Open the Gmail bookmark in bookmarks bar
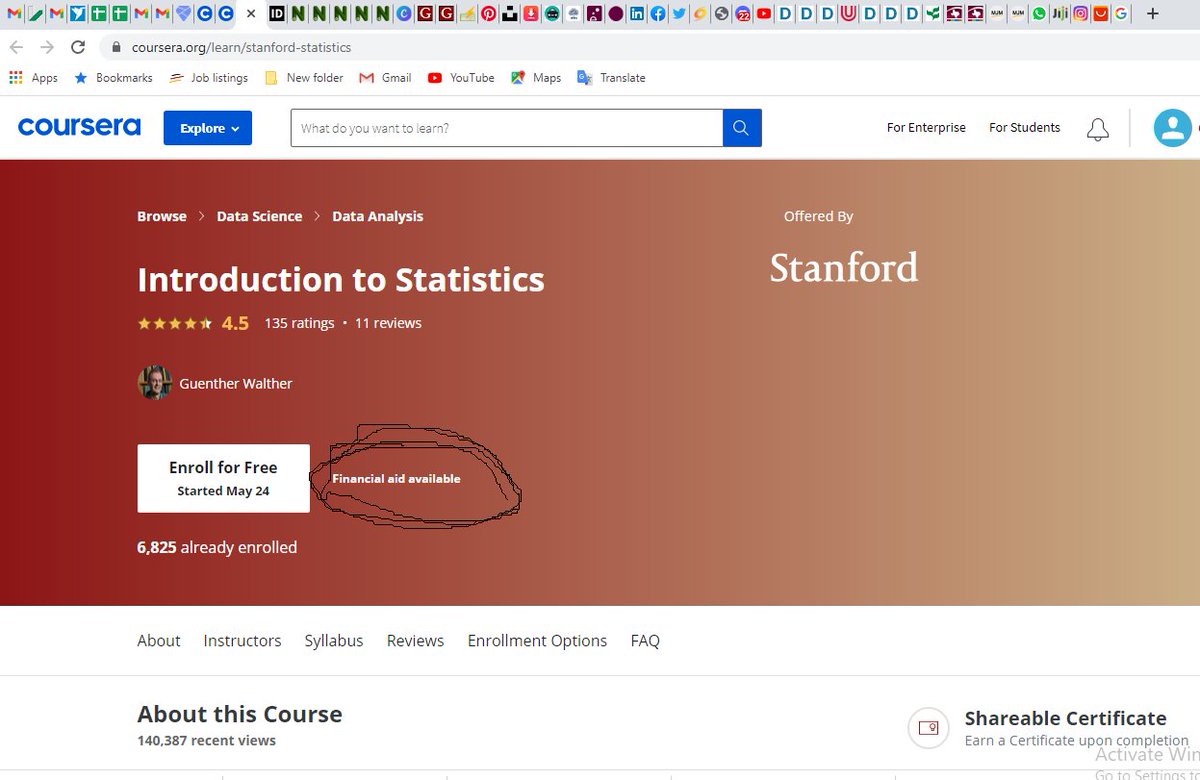 (385, 77)
